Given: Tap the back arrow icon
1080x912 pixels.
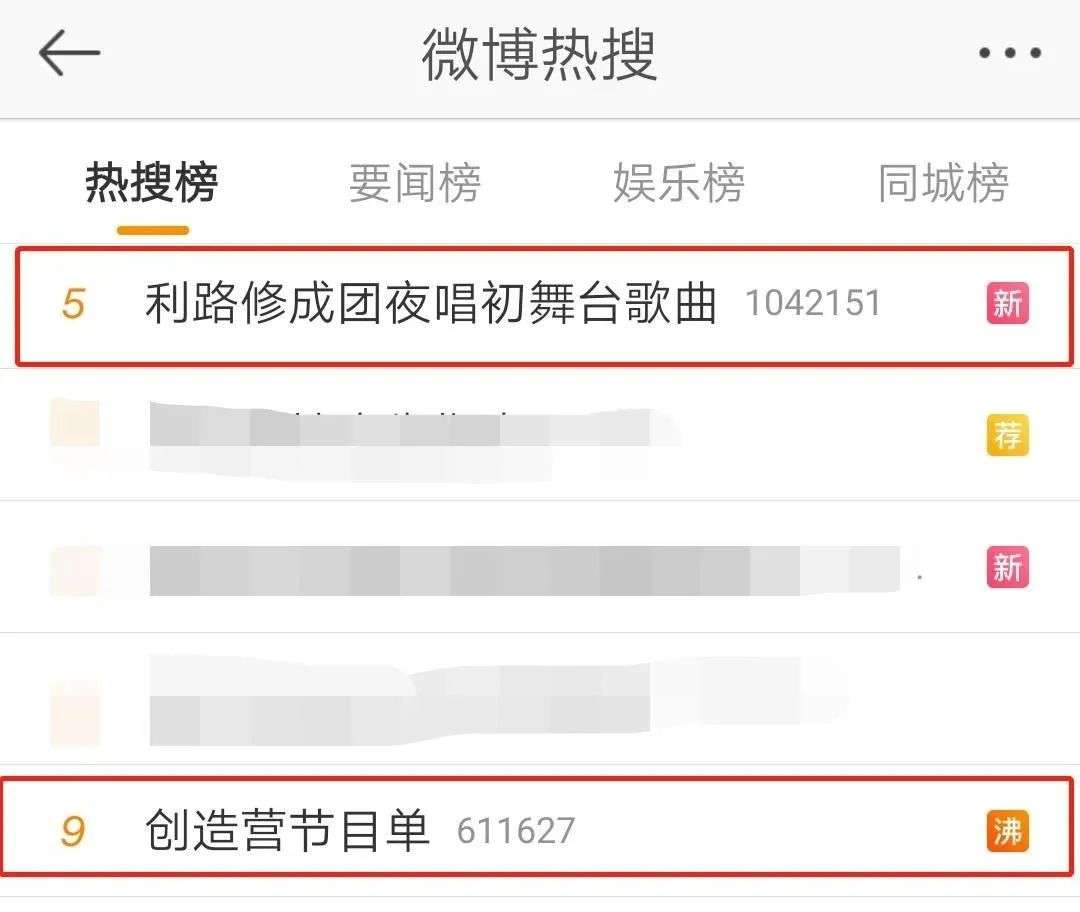Looking at the screenshot, I should tap(69, 52).
